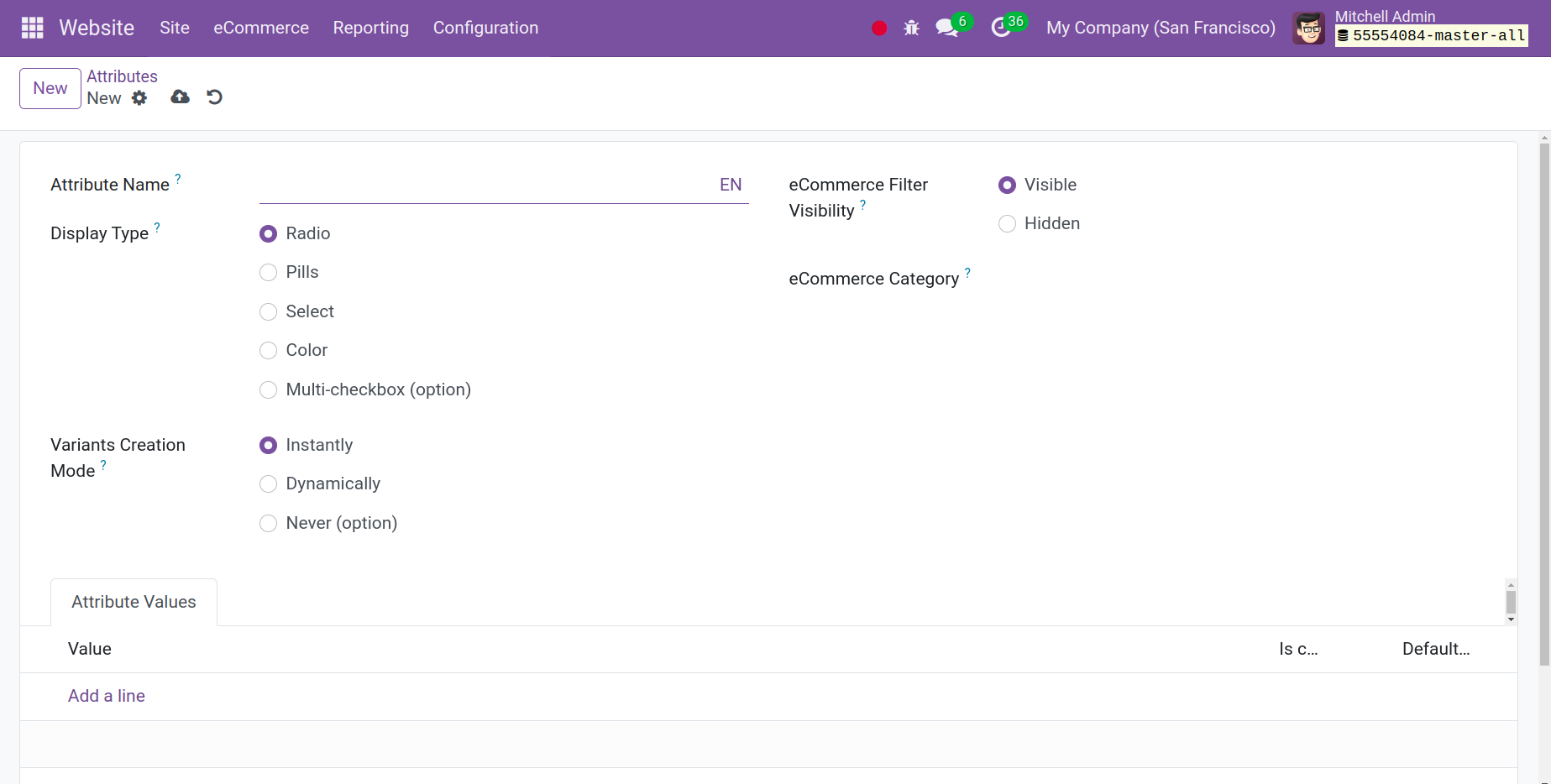
Task: Open Mitchell Admin user menu
Action: coord(1411,29)
